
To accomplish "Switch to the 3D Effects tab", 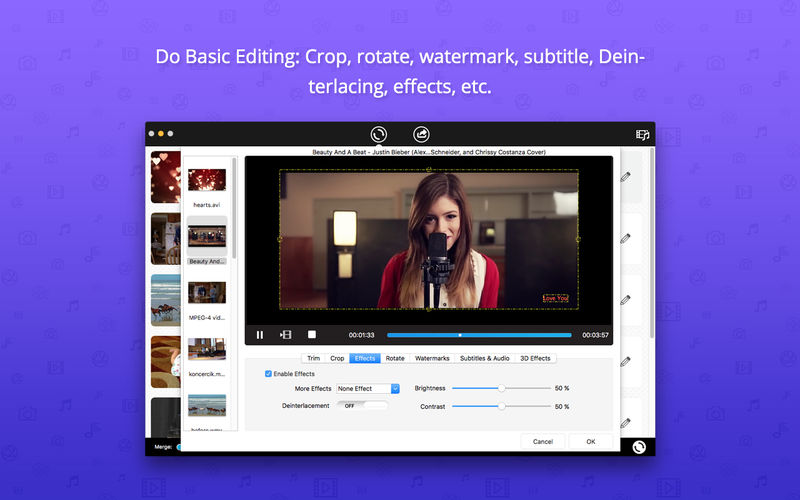I will click(x=535, y=358).
